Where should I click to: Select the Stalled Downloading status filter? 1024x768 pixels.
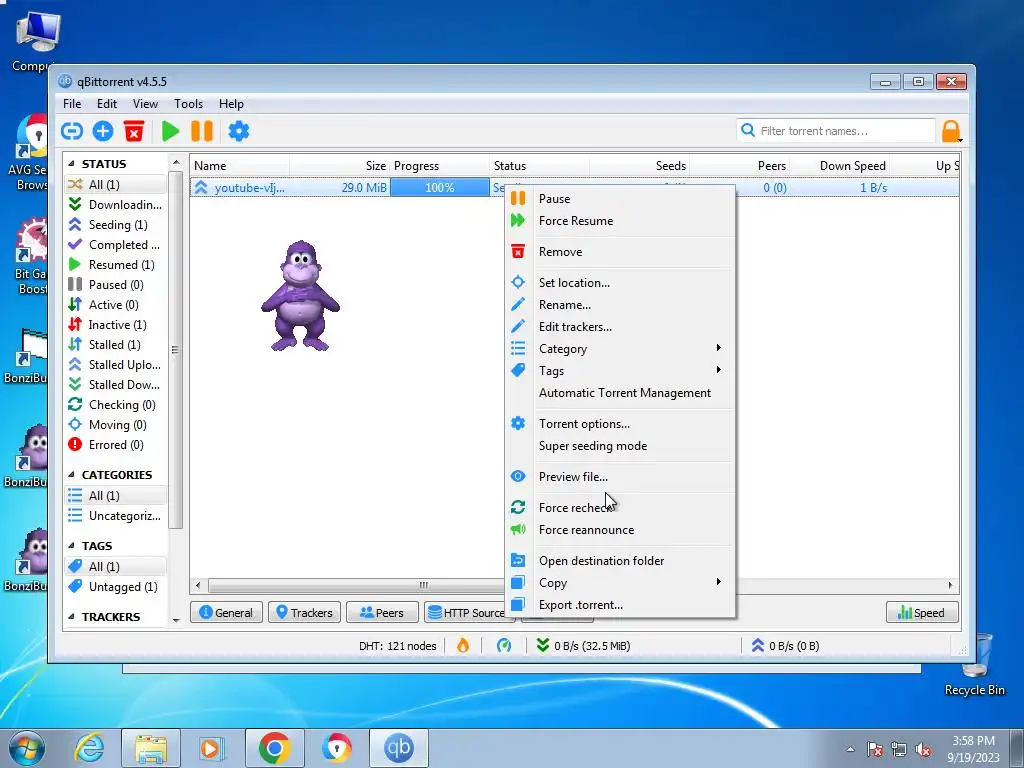click(x=116, y=385)
